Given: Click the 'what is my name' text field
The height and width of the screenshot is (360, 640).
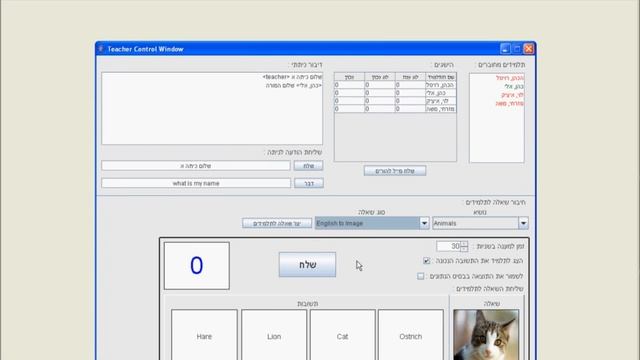Looking at the screenshot, I should [196, 183].
